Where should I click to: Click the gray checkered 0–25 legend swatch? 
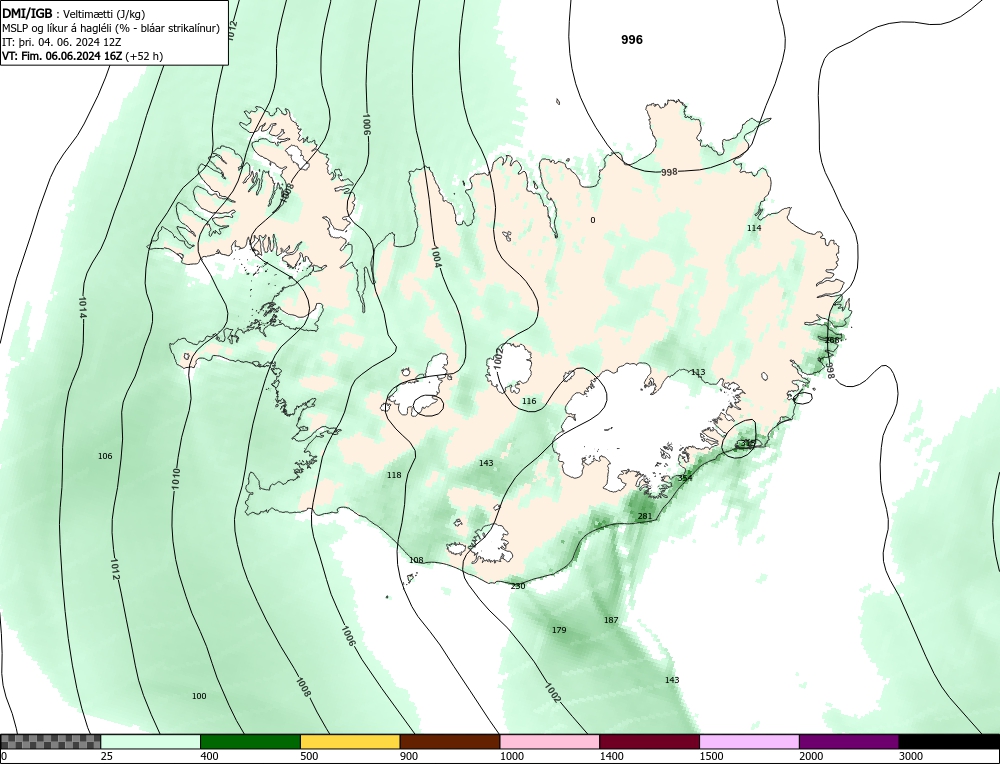[x=50, y=741]
